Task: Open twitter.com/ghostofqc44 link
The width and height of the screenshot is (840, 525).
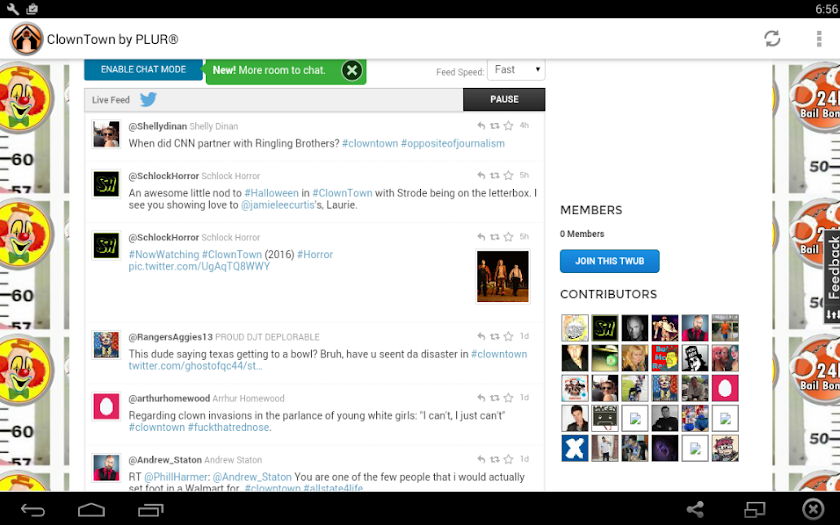Action: pos(195,366)
